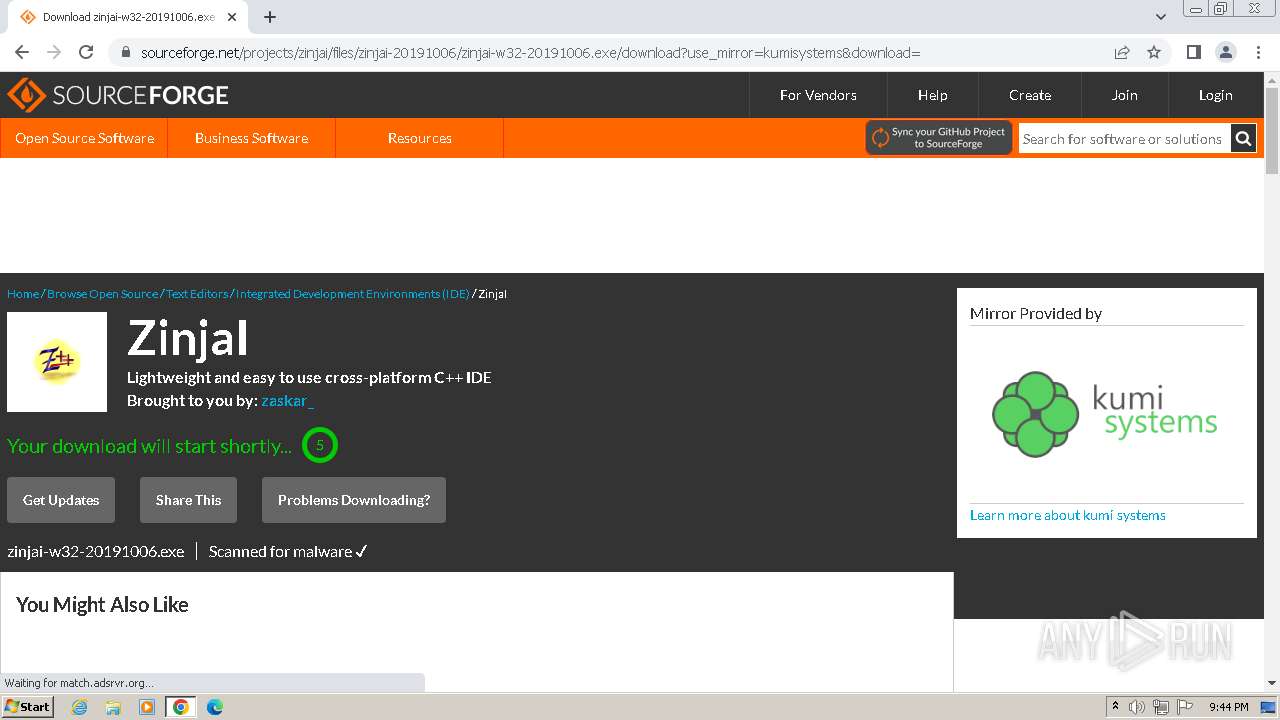This screenshot has width=1280, height=720.
Task: Click the search magnifier button
Action: [1243, 139]
